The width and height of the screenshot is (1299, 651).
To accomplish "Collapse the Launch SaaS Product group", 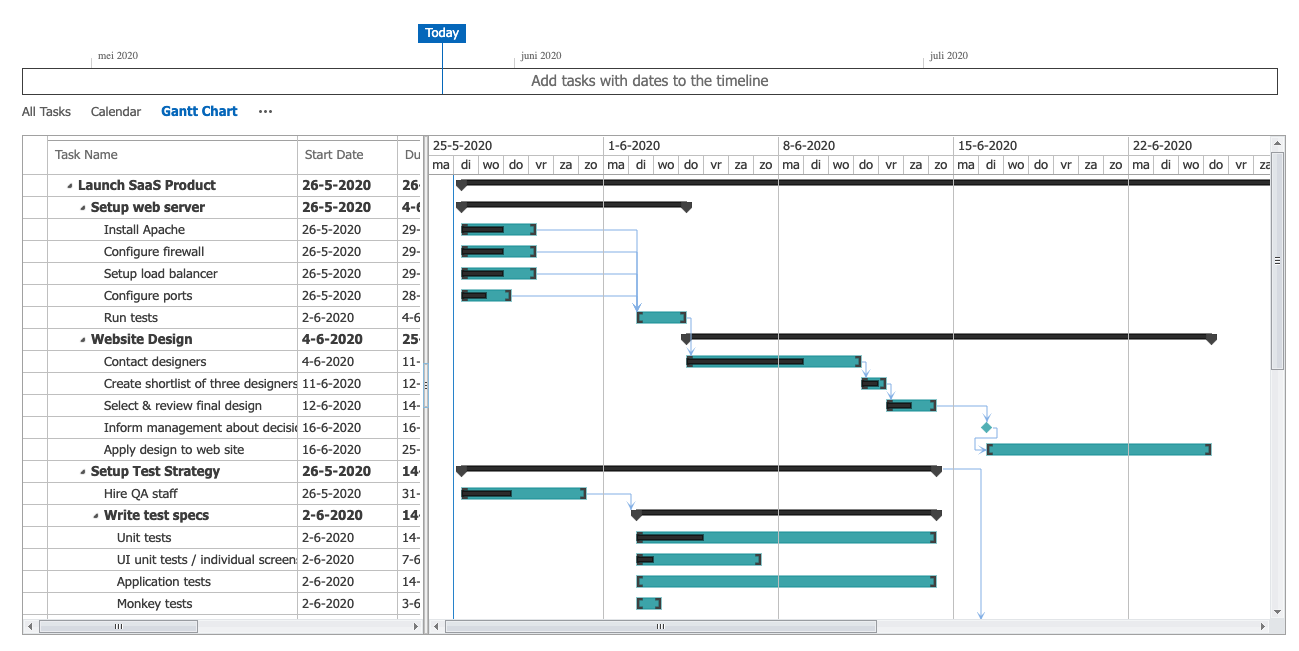I will 70,186.
